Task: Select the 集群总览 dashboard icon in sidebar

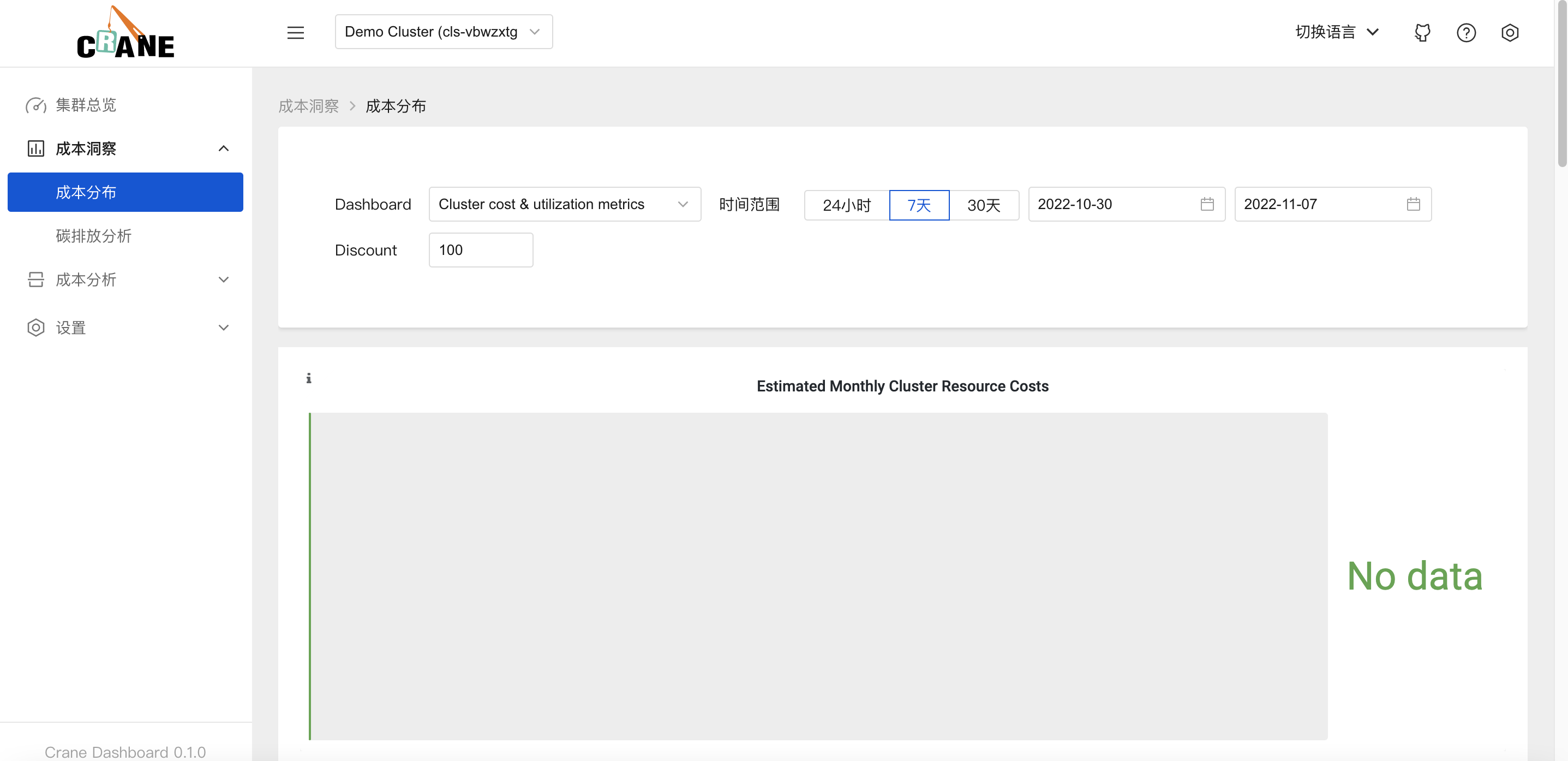Action: (36, 105)
